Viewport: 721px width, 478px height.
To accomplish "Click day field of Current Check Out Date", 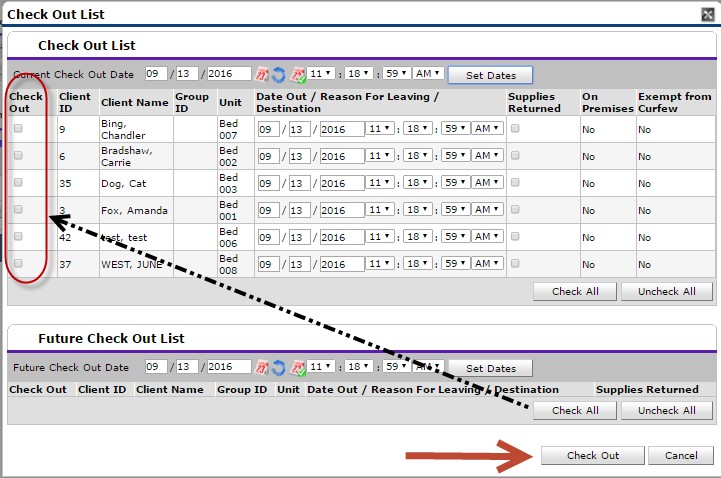I will pos(187,74).
